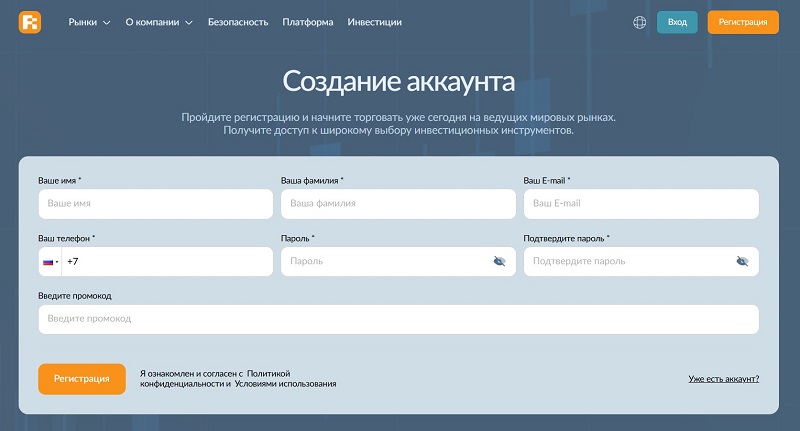The height and width of the screenshot is (431, 800).
Task: Click the Введите промокод input field
Action: tap(398, 319)
